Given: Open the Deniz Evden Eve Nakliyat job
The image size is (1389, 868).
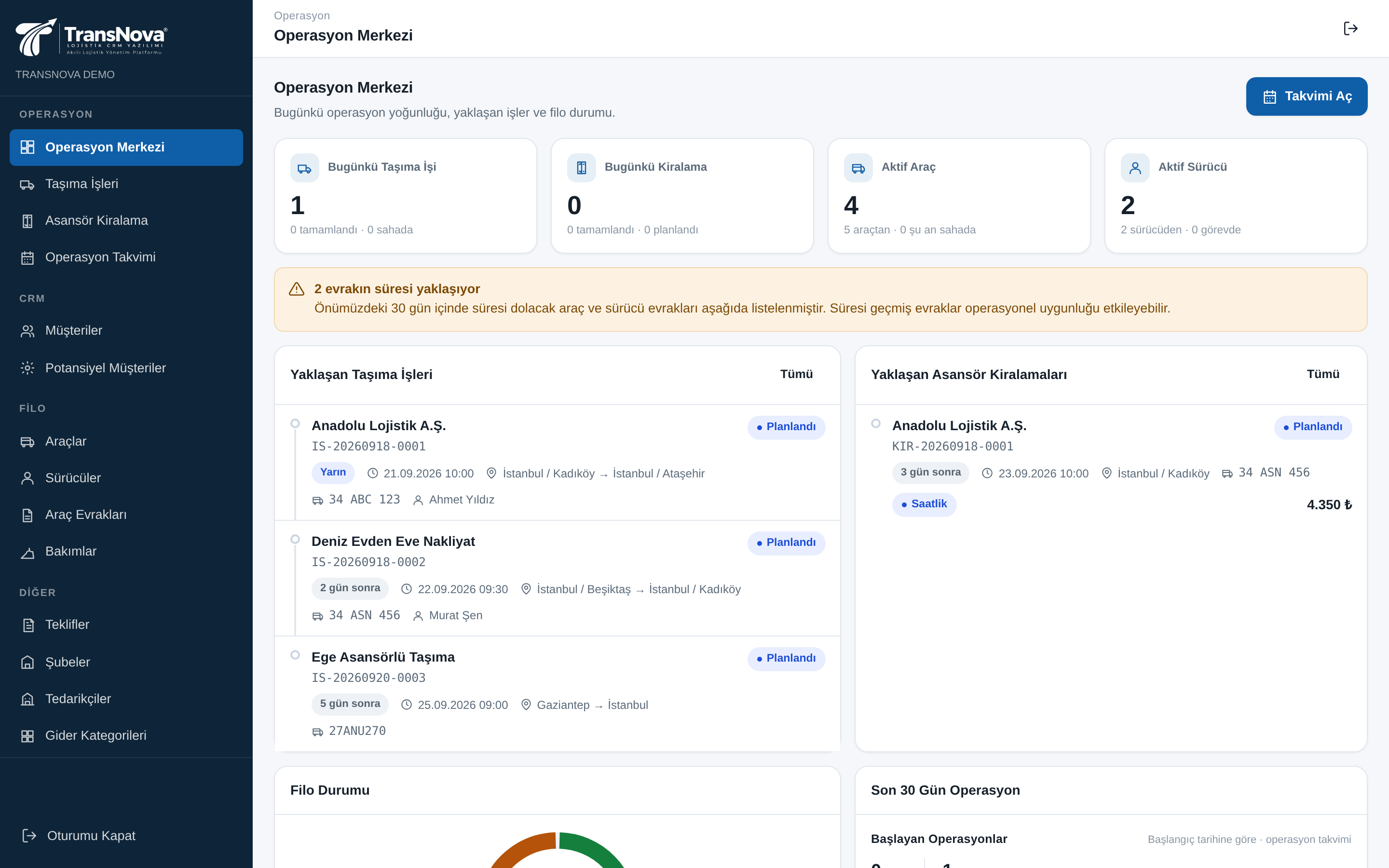Looking at the screenshot, I should (x=558, y=578).
